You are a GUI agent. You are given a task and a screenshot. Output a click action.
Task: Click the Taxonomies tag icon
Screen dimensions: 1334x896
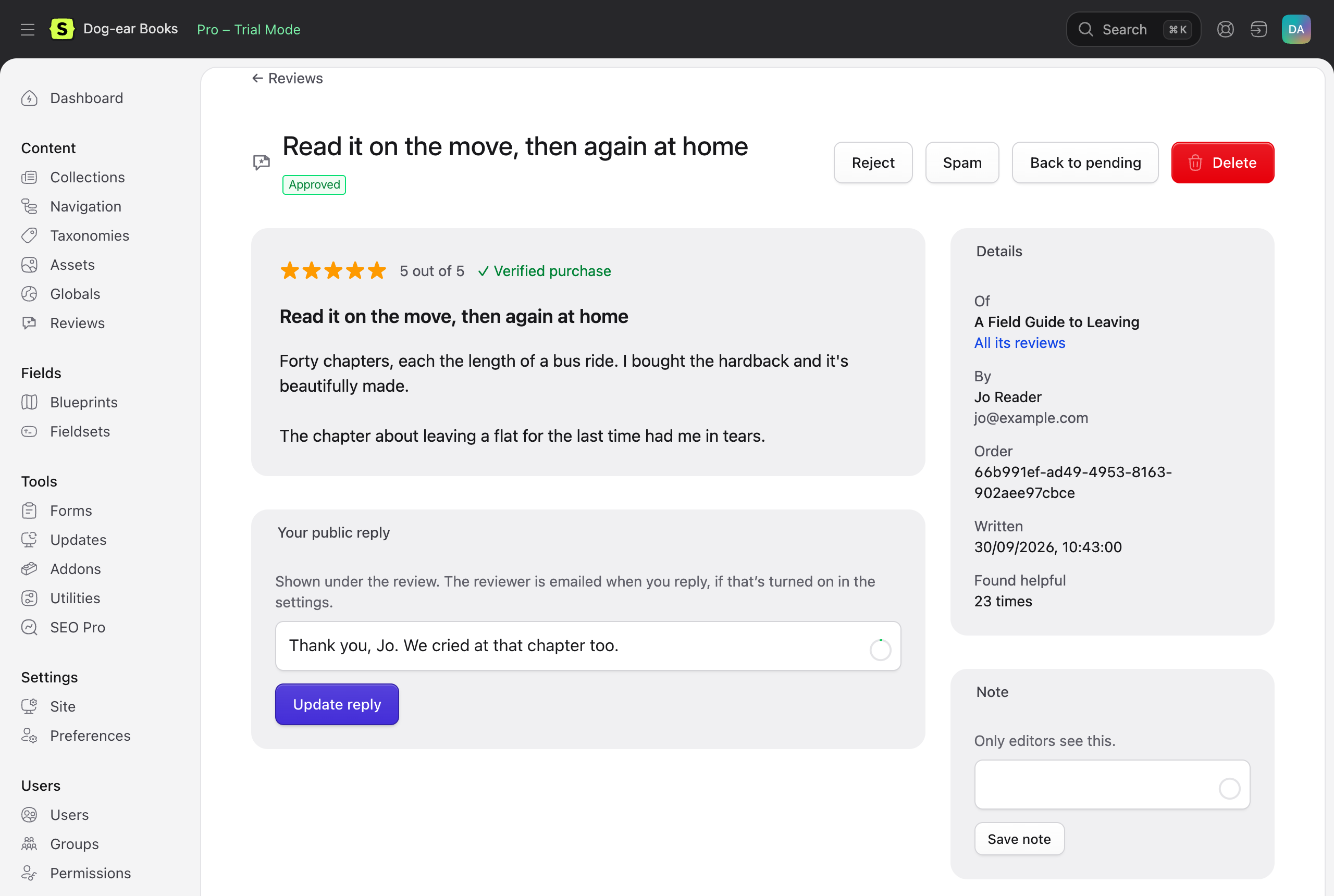tap(29, 235)
